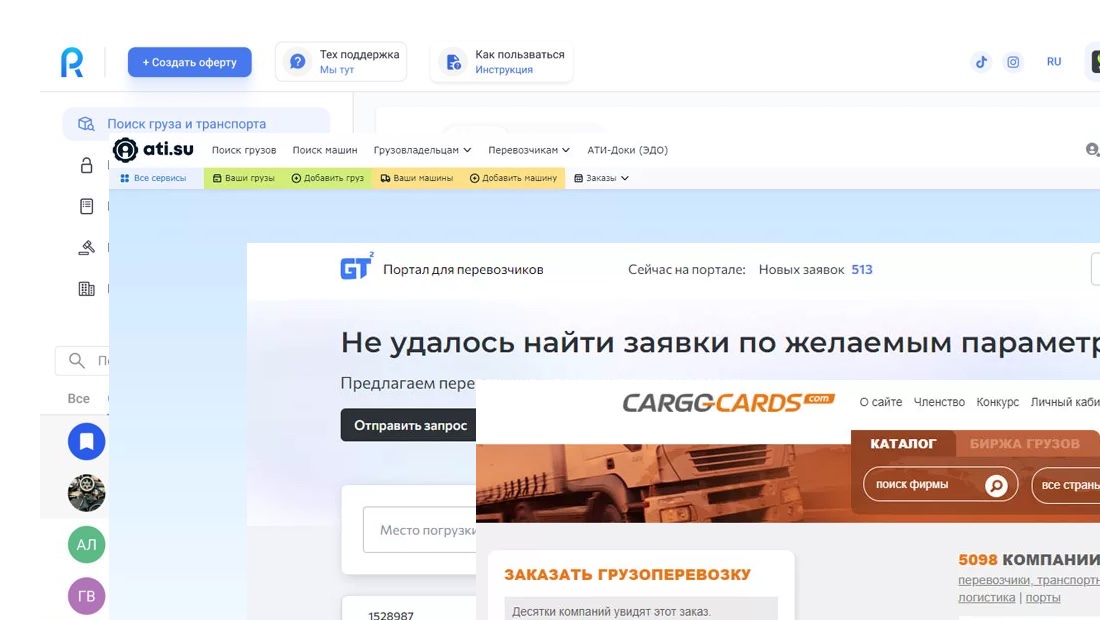Click the gavel icon in left sidebar

[87, 248]
